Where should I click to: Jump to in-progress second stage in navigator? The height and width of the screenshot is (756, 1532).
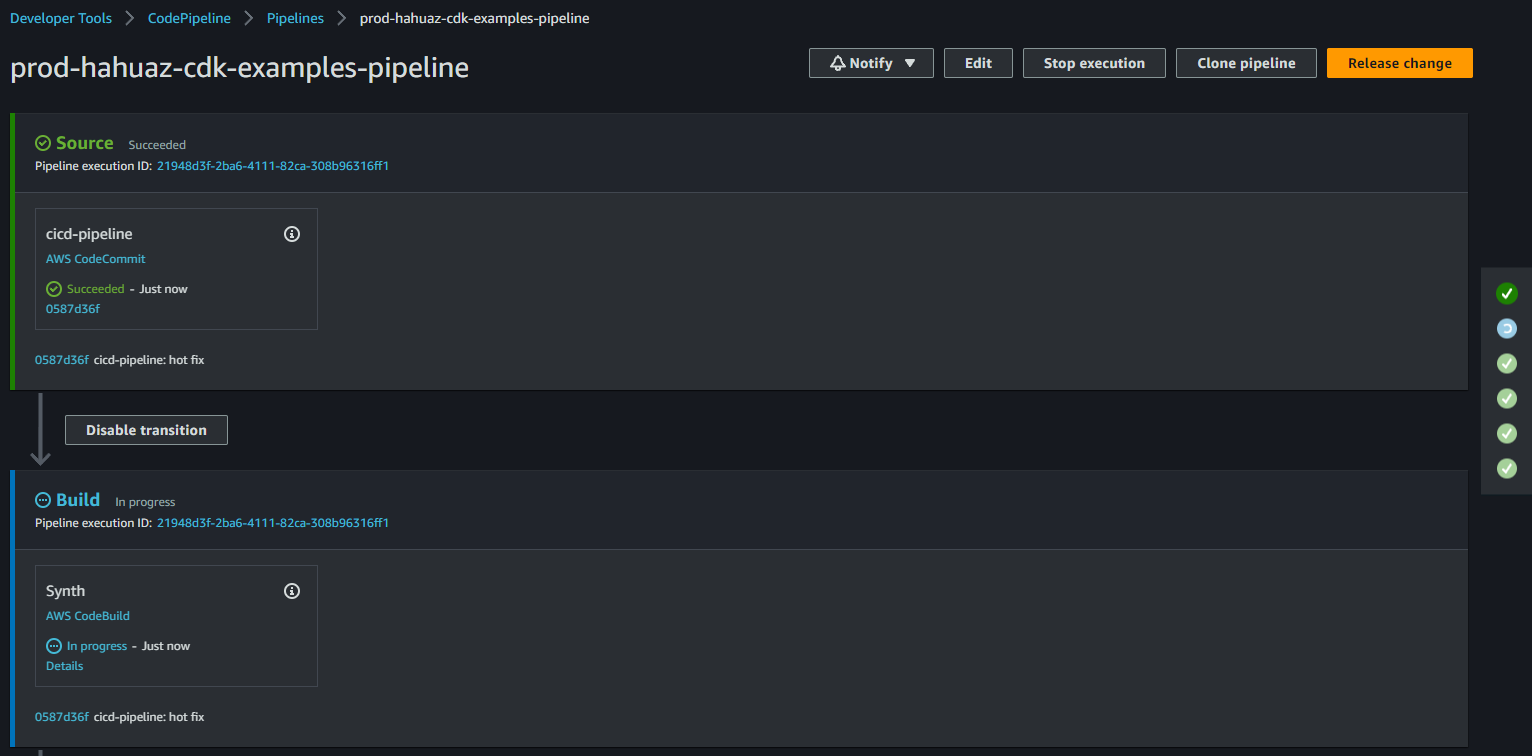1507,328
